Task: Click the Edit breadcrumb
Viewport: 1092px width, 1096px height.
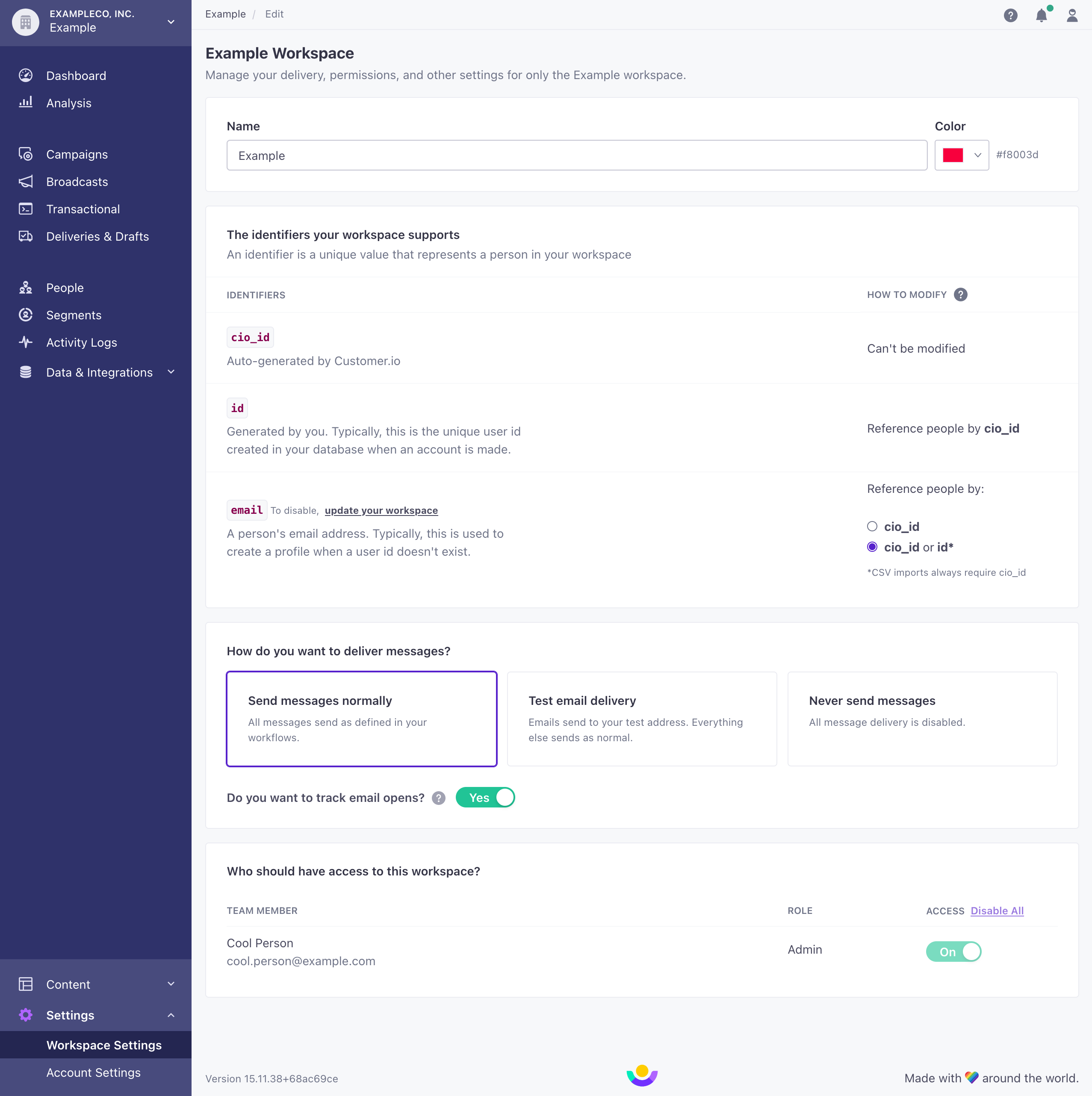Action: 274,14
